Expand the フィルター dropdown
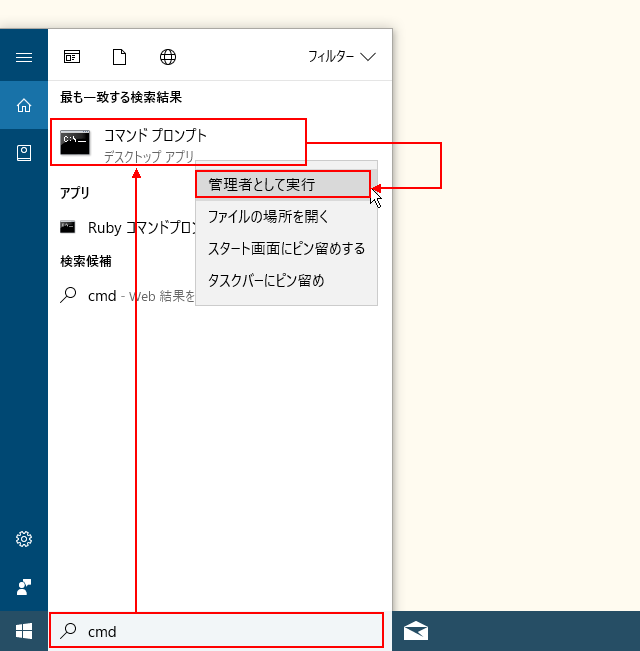The width and height of the screenshot is (640, 651). point(342,56)
